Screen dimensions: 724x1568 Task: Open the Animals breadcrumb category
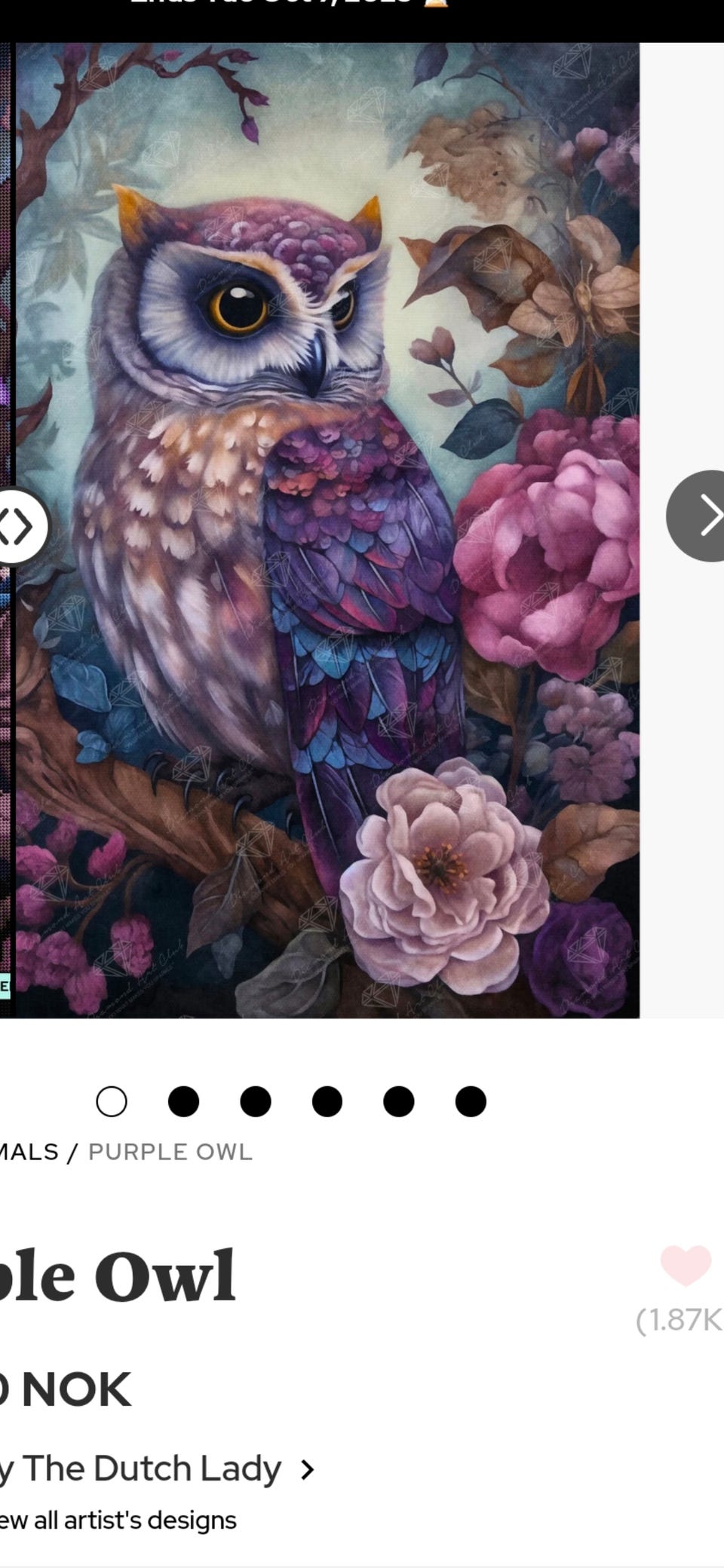(x=29, y=1152)
